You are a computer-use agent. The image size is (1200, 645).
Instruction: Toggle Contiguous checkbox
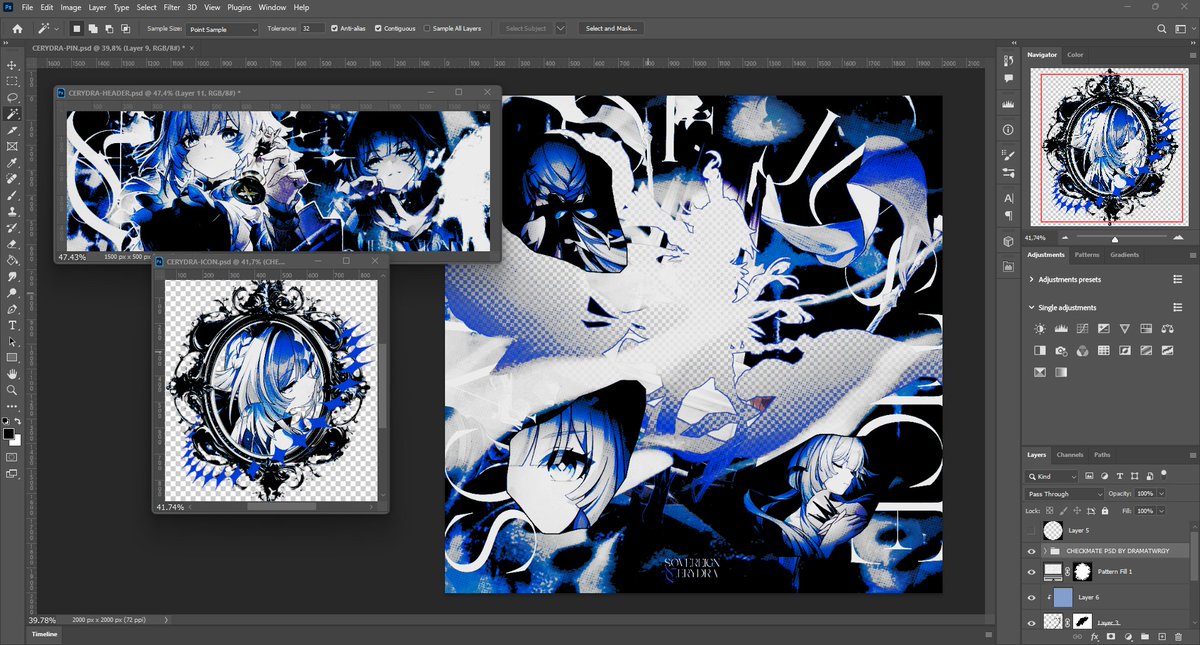(x=378, y=28)
